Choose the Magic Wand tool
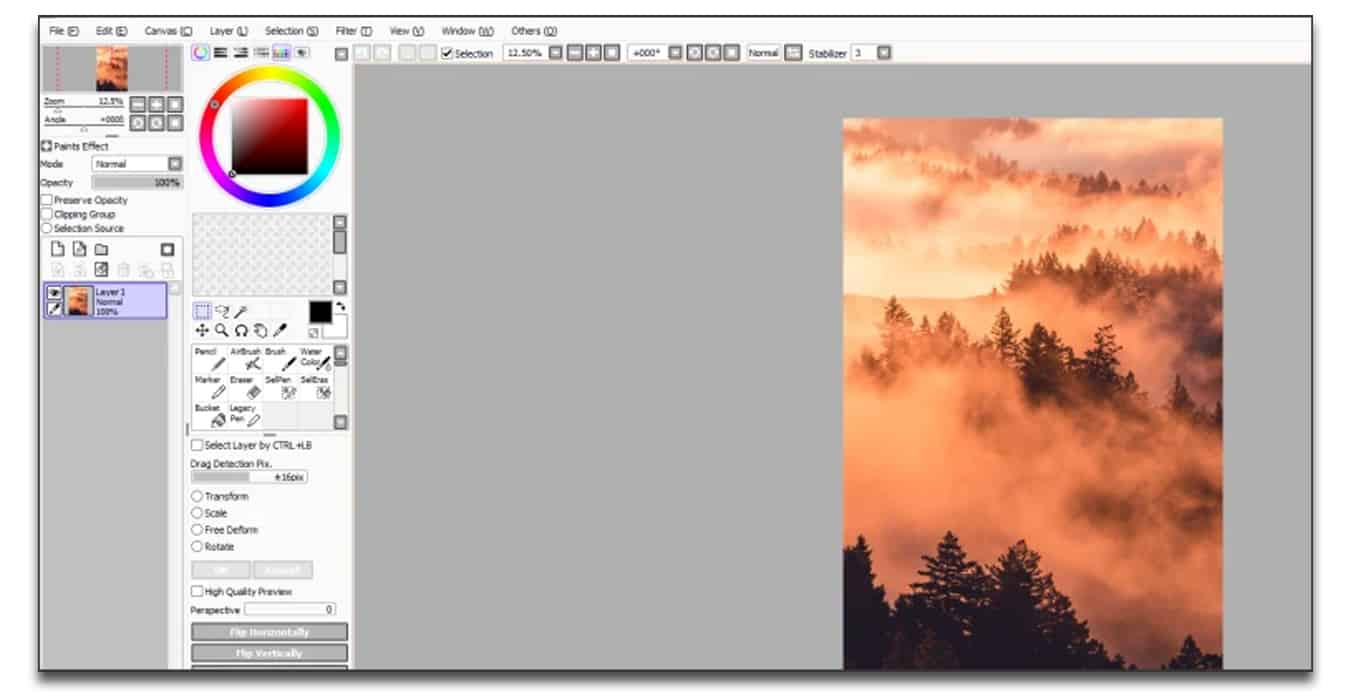Viewport: 1351px width, 695px height. pyautogui.click(x=239, y=312)
